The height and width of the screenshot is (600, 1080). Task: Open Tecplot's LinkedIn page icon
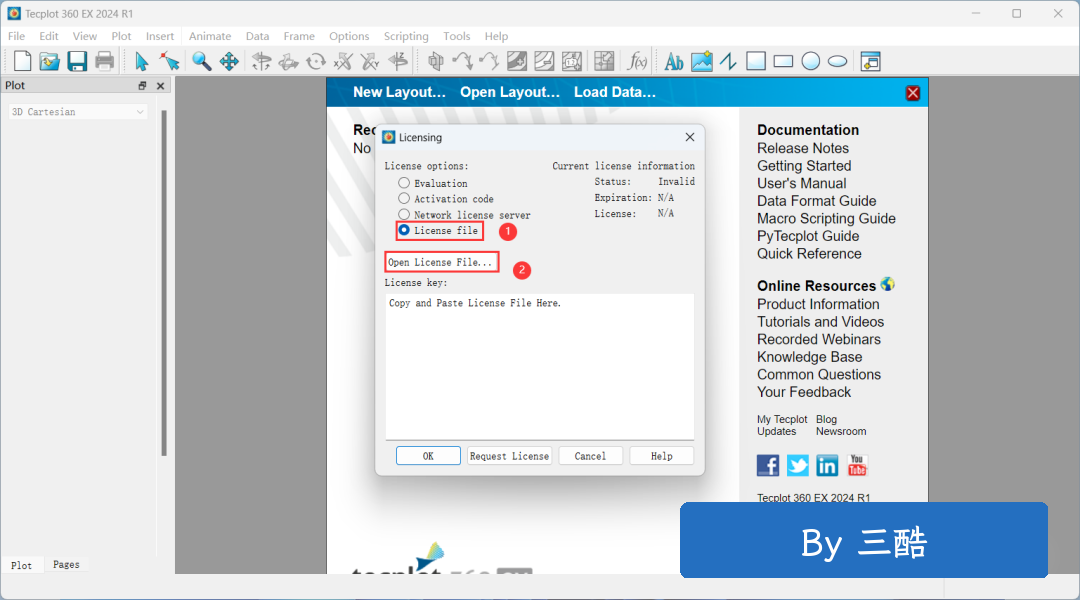tap(827, 466)
